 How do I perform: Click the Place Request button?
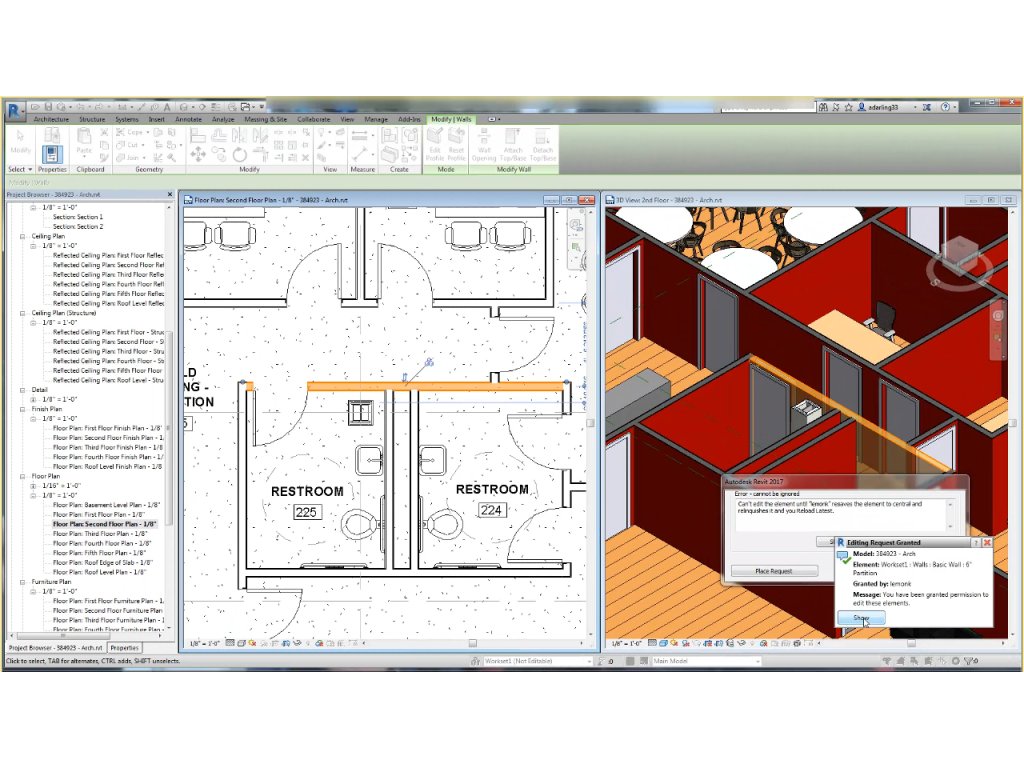click(x=774, y=571)
